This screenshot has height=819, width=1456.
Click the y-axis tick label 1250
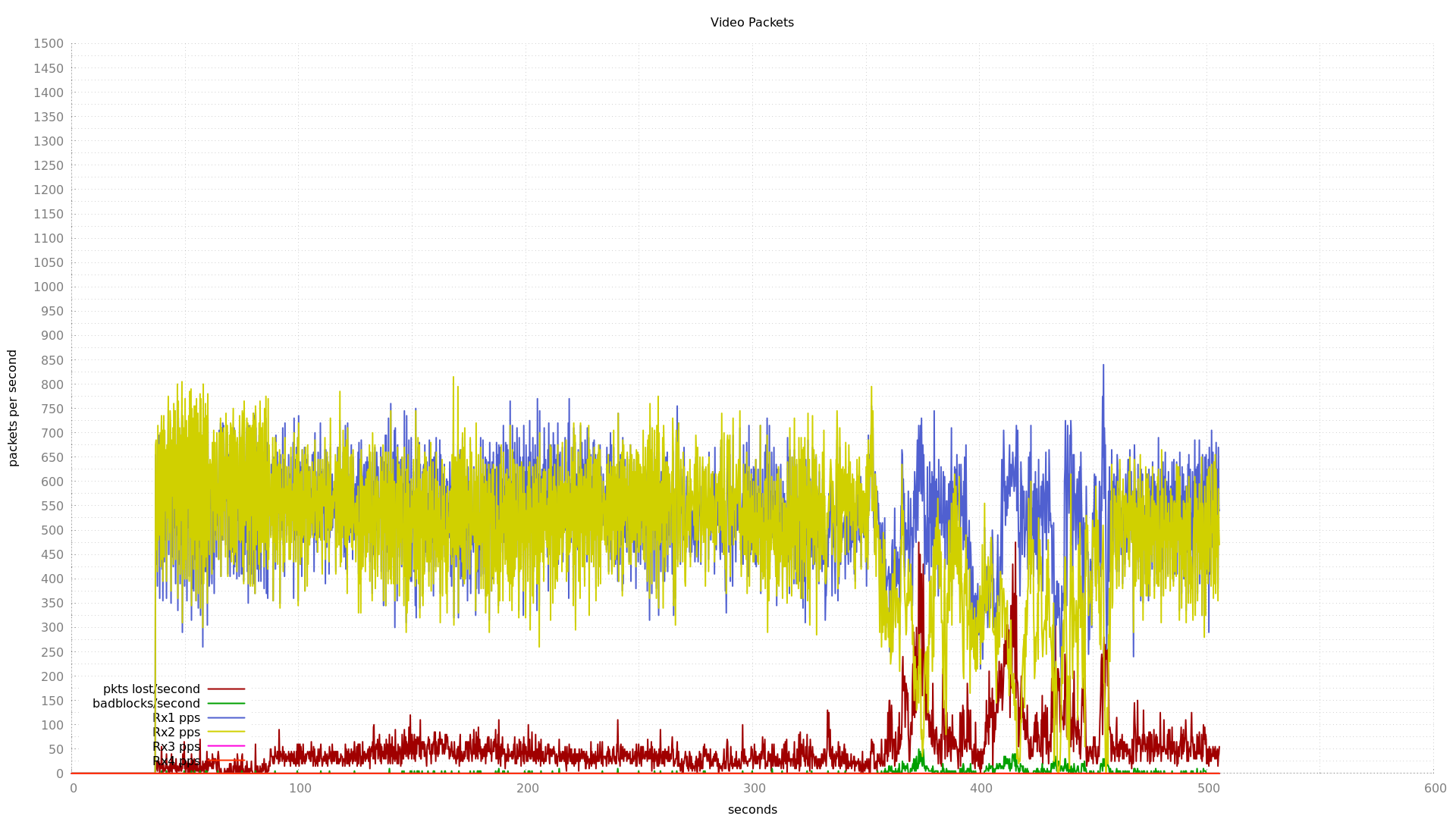pyautogui.click(x=49, y=165)
